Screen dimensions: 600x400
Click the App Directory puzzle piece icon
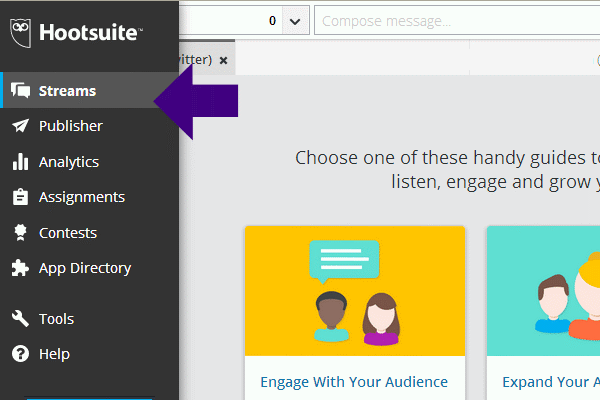[x=20, y=268]
